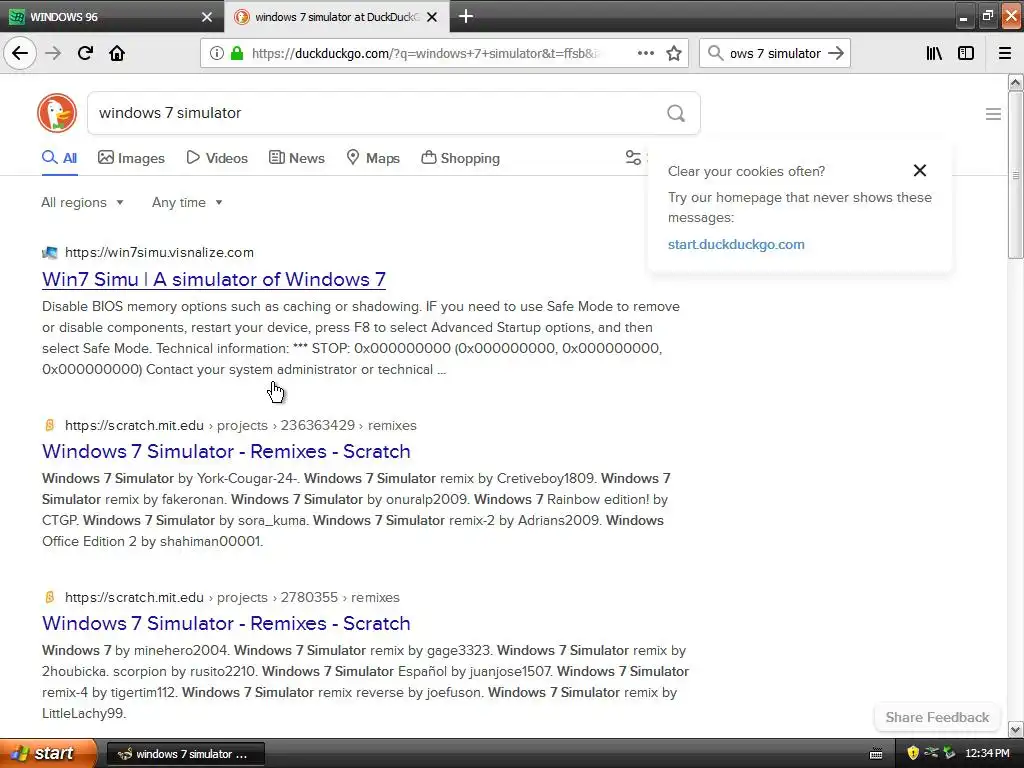Follow the start.duckduckgo.com link

(736, 244)
